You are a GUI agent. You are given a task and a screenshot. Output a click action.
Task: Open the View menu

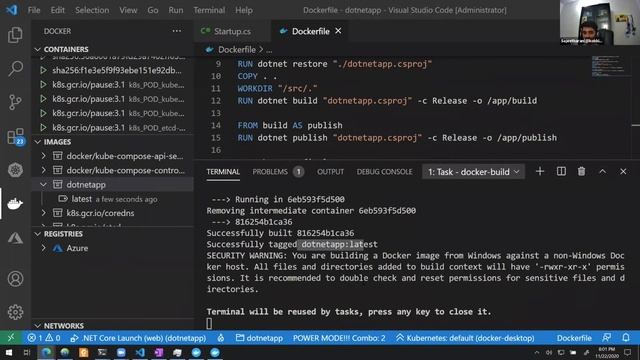pos(128,10)
